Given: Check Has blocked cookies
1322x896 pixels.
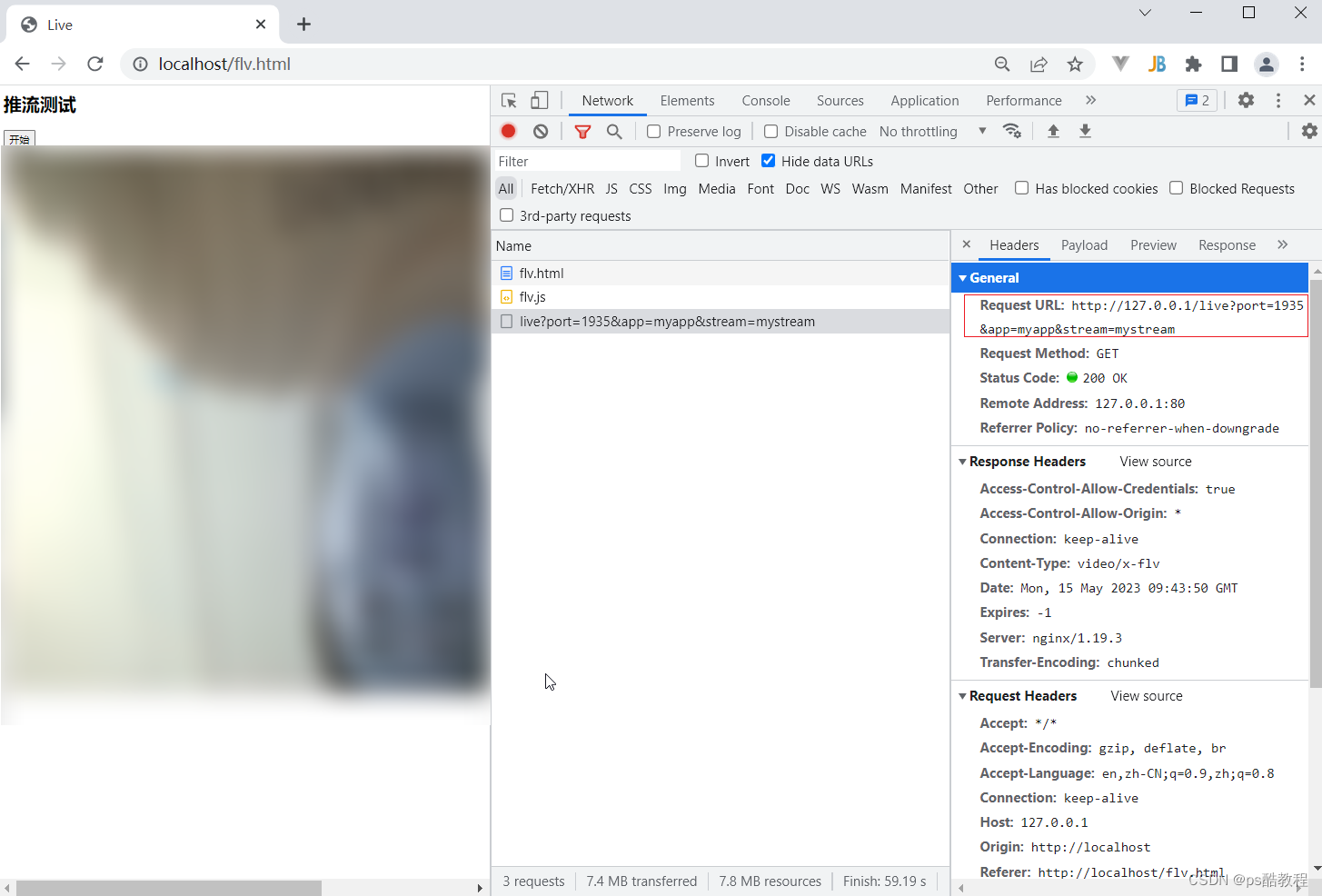Looking at the screenshot, I should [1021, 188].
